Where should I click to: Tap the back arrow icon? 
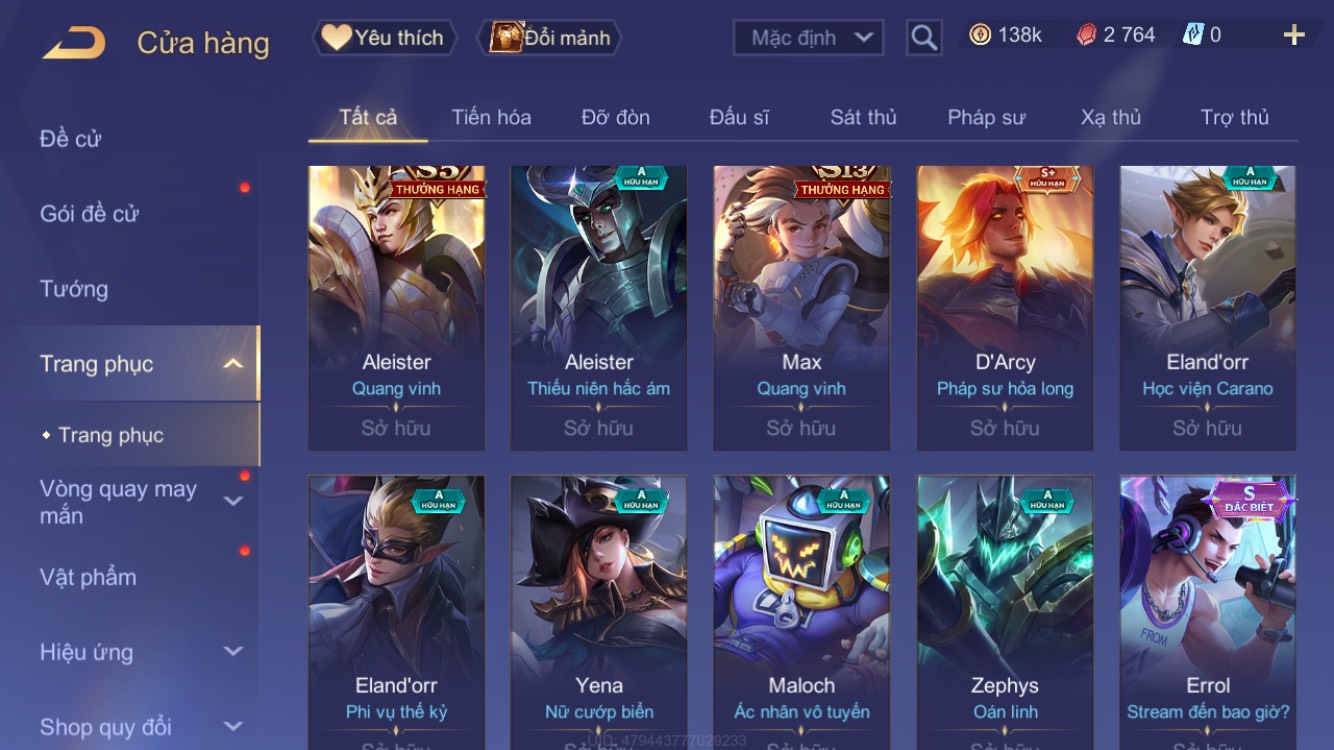pyautogui.click(x=74, y=43)
